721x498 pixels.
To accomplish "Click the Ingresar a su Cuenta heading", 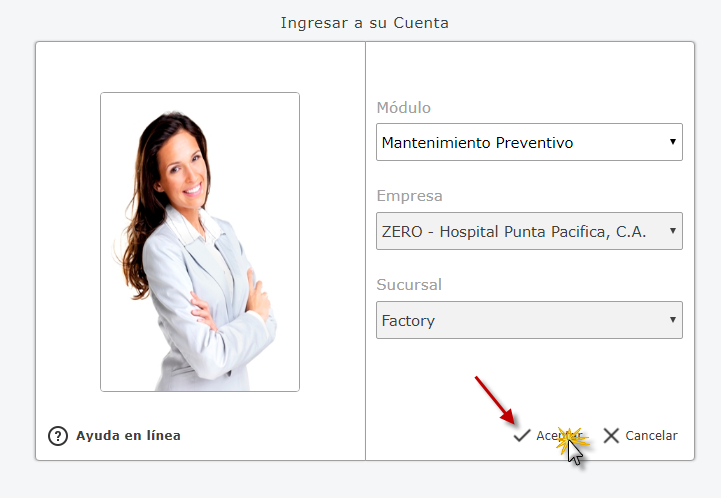I will tap(365, 23).
